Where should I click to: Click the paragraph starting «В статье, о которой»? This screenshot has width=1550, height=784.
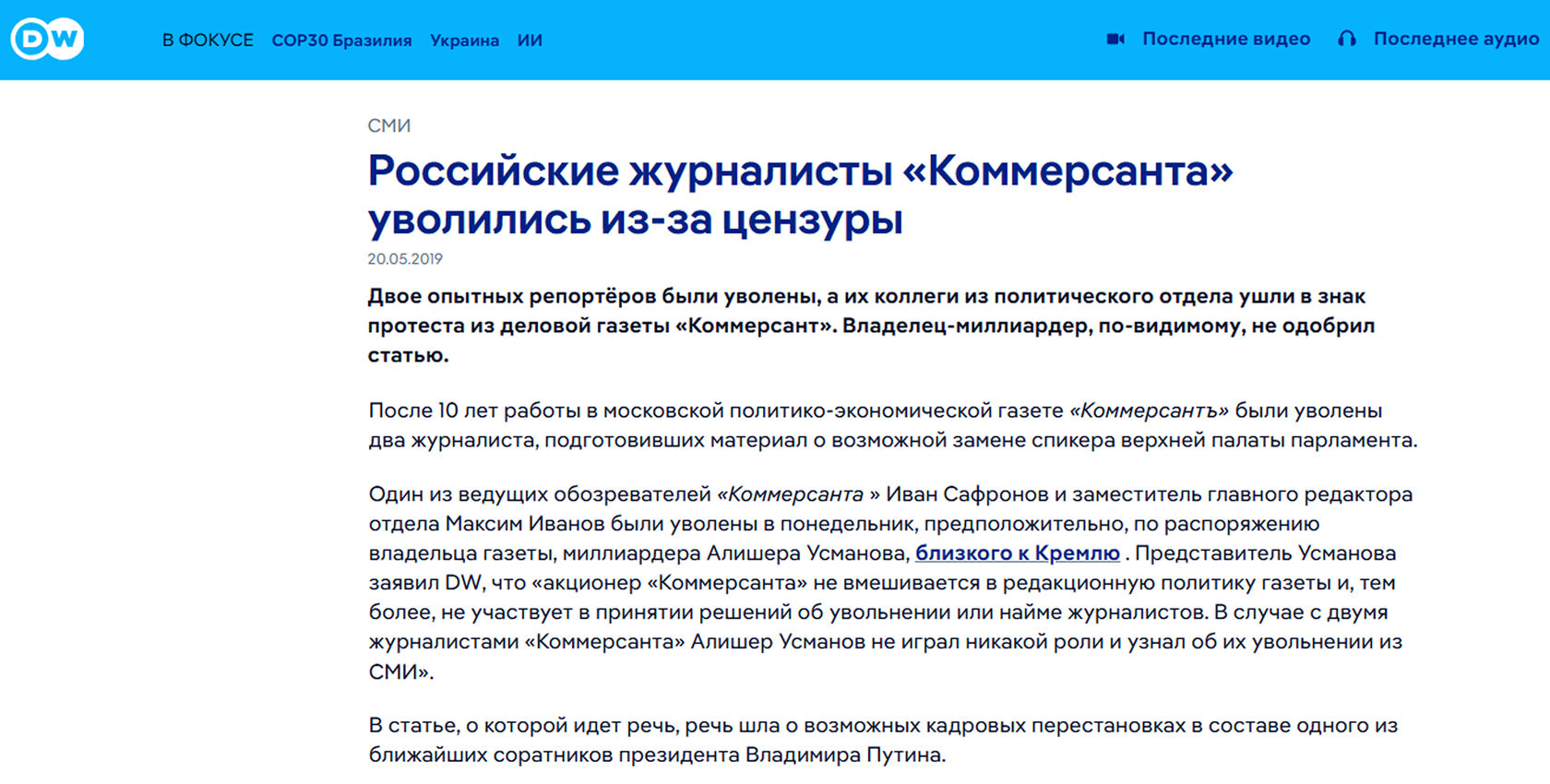(x=883, y=740)
